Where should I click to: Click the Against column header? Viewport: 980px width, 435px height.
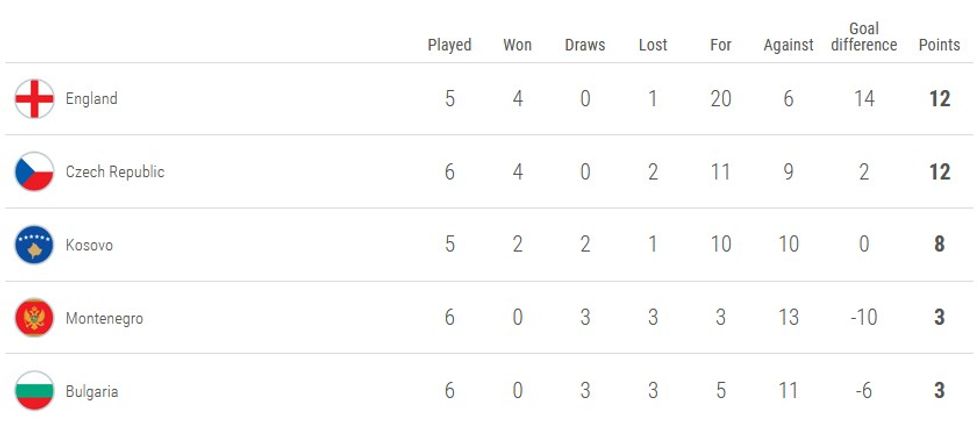coord(788,45)
